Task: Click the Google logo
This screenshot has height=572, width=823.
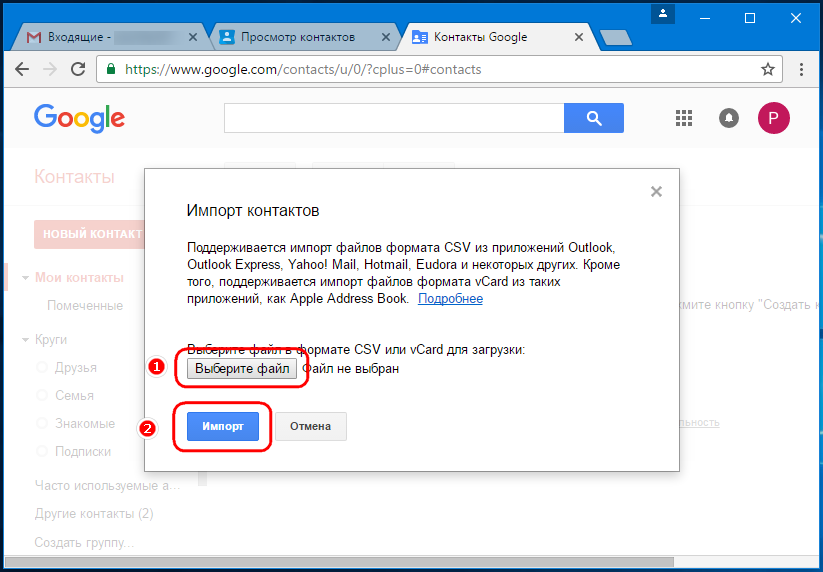Action: tap(79, 118)
